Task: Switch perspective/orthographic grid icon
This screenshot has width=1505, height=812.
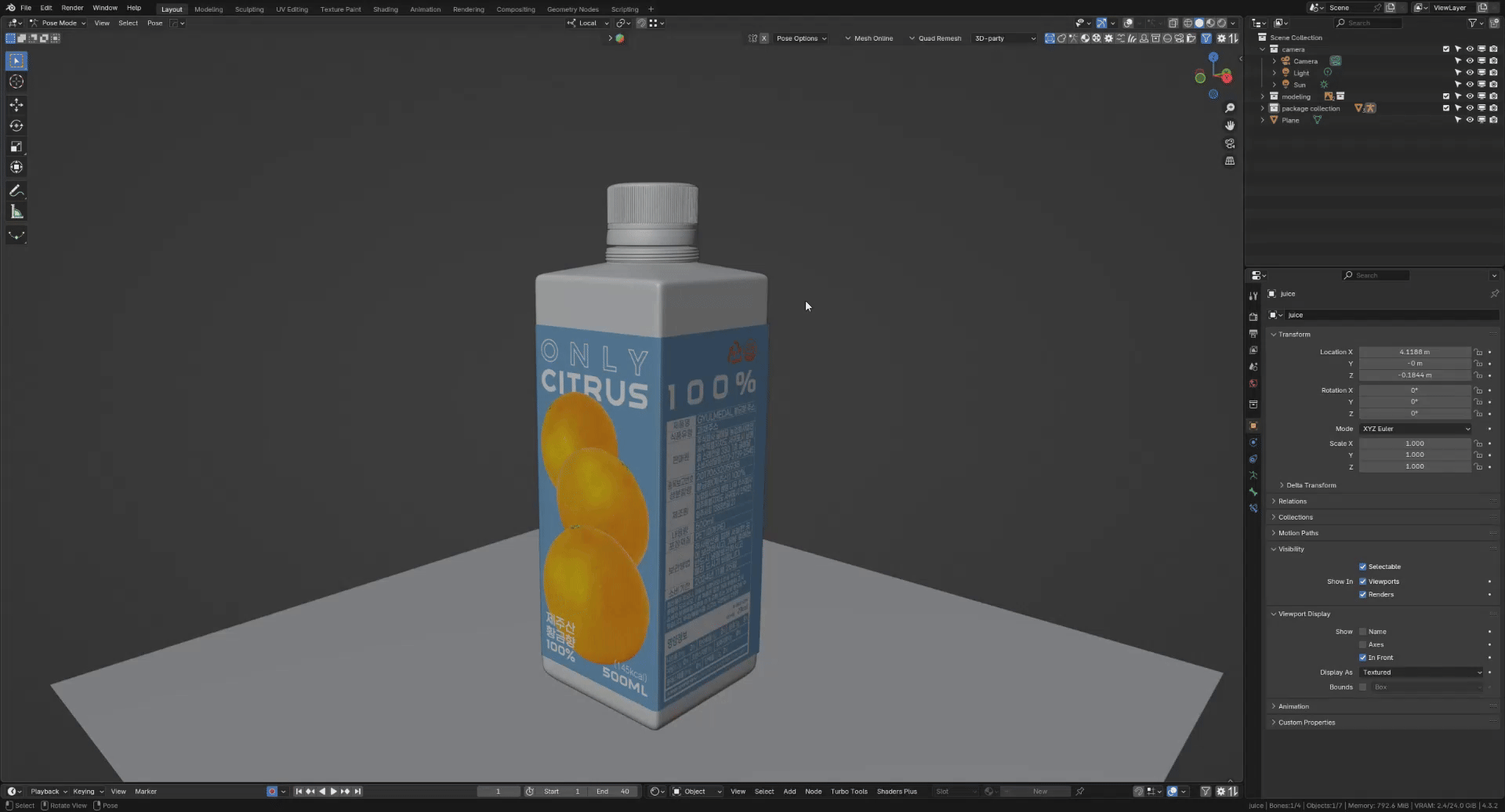Action: [1230, 161]
